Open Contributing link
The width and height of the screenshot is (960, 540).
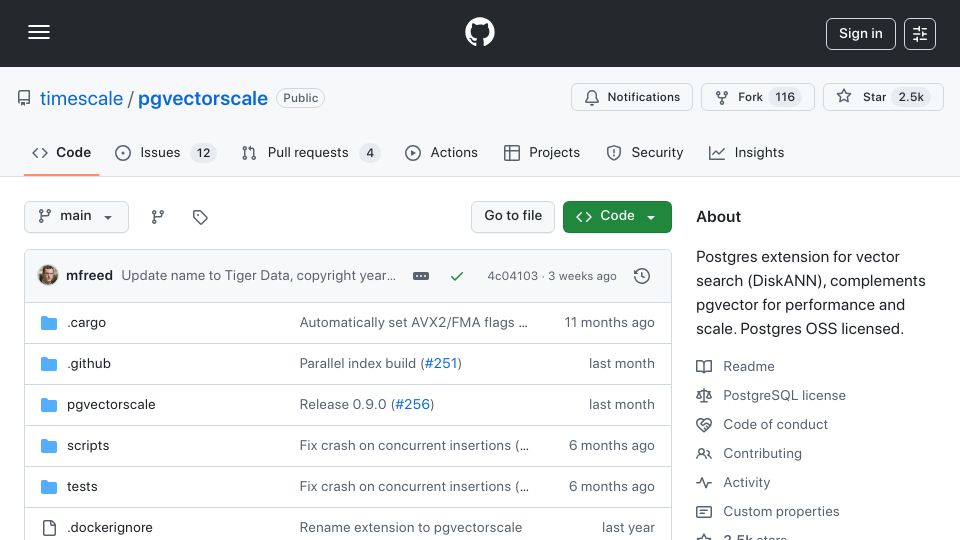point(762,454)
